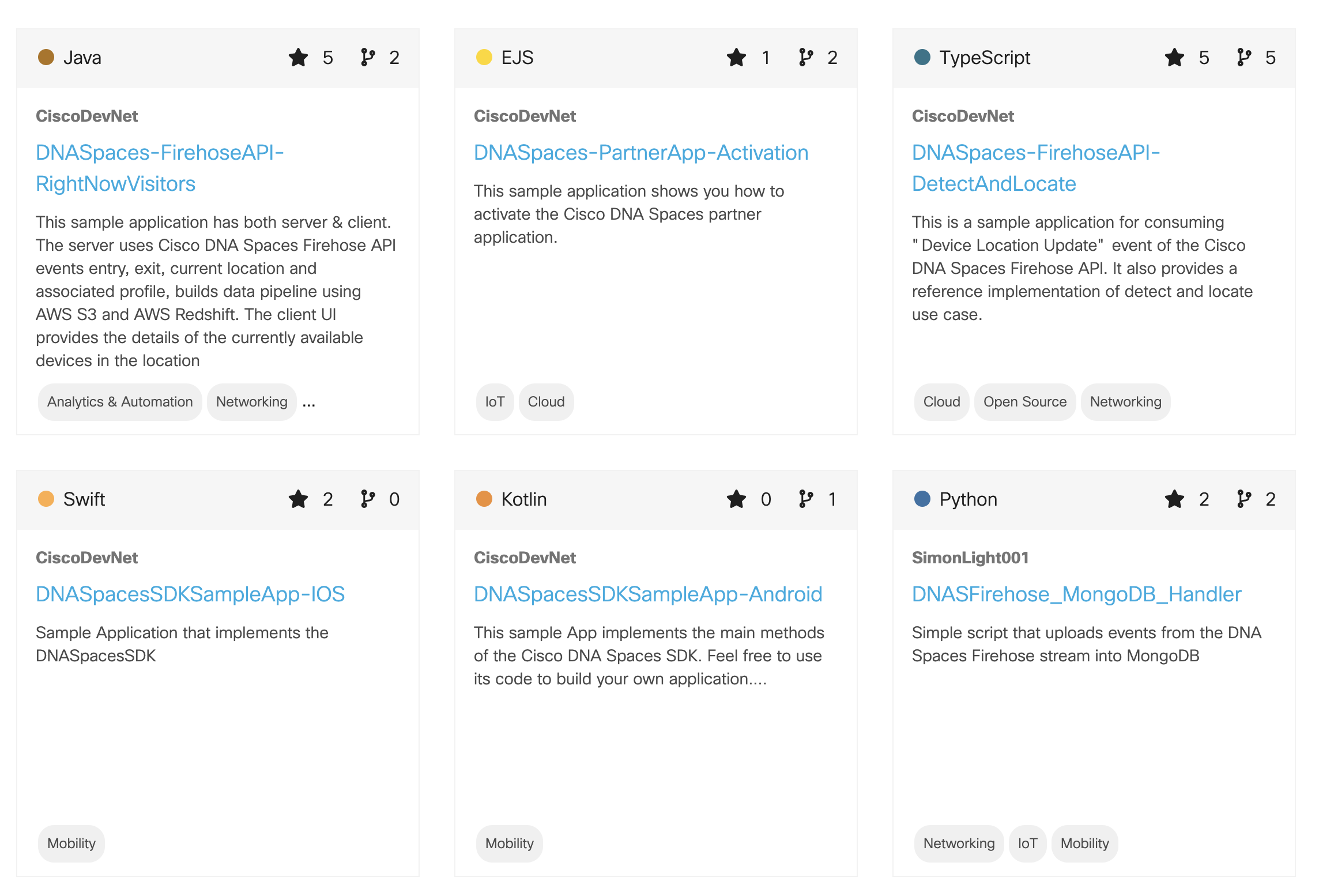Image resolution: width=1319 pixels, height=896 pixels.
Task: Select the Cloud tag on EJS card
Action: point(546,402)
